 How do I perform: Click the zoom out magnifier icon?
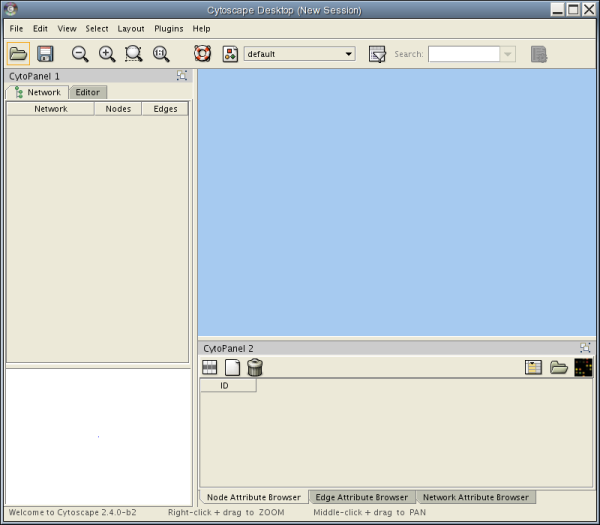(x=80, y=54)
